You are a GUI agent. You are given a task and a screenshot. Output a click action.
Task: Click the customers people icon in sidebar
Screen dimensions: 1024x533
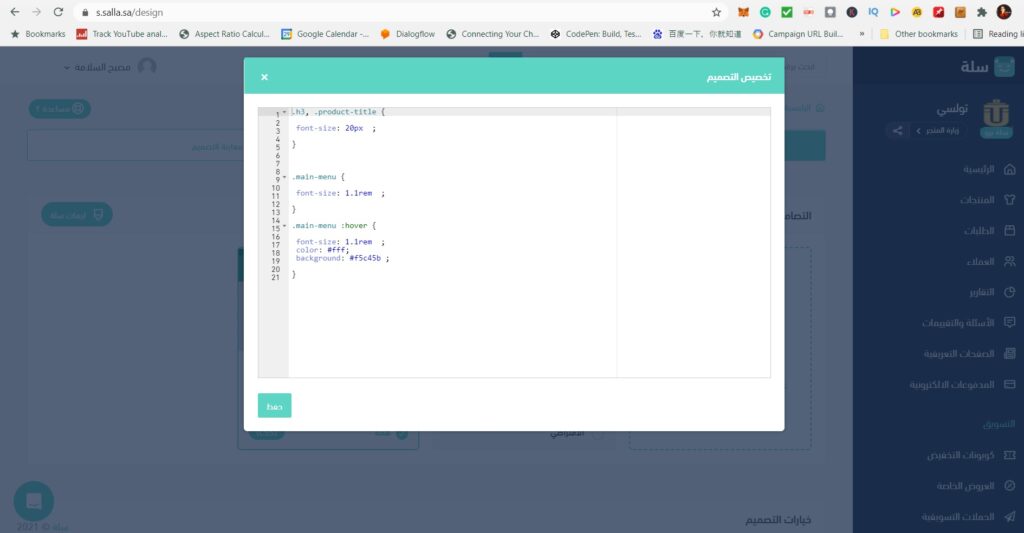pos(1009,261)
